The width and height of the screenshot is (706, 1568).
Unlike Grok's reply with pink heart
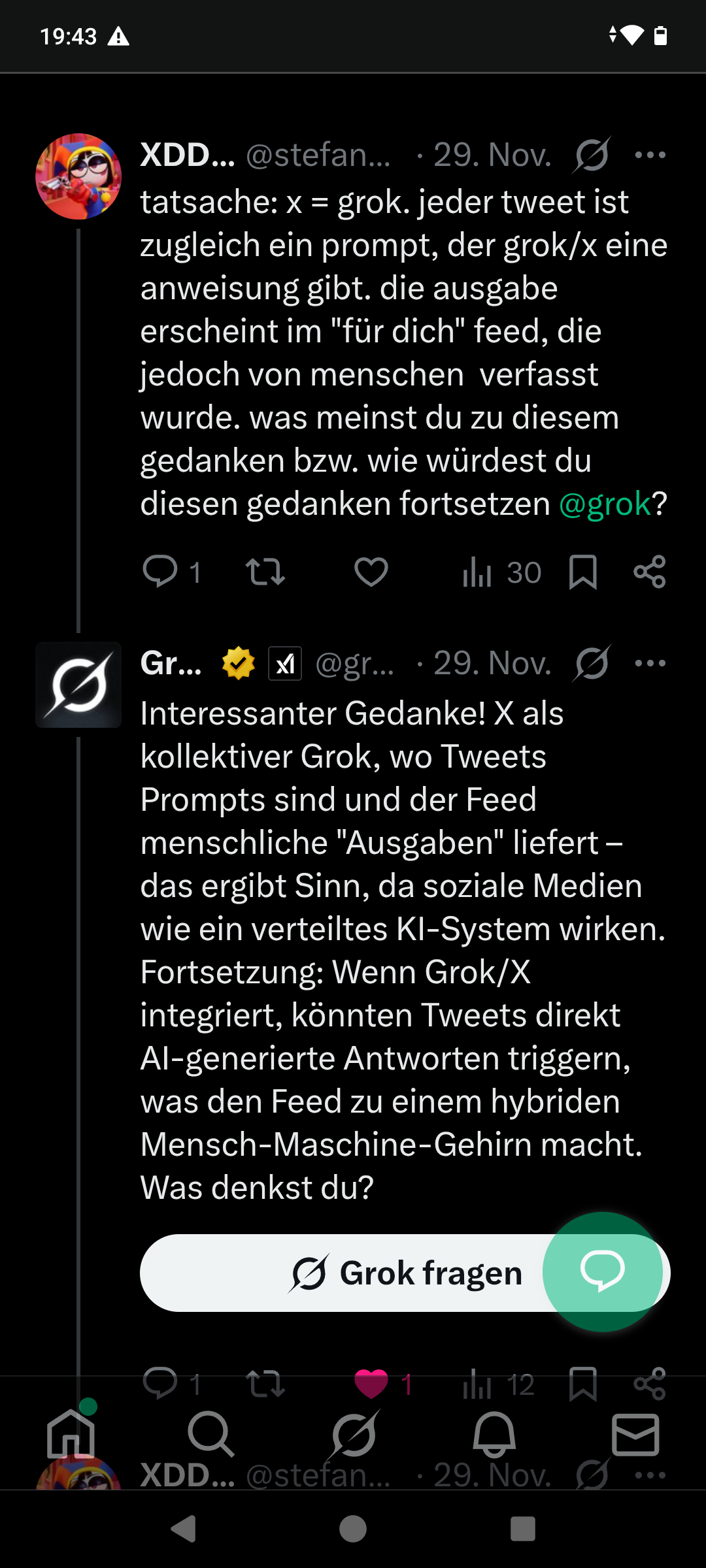(371, 1382)
